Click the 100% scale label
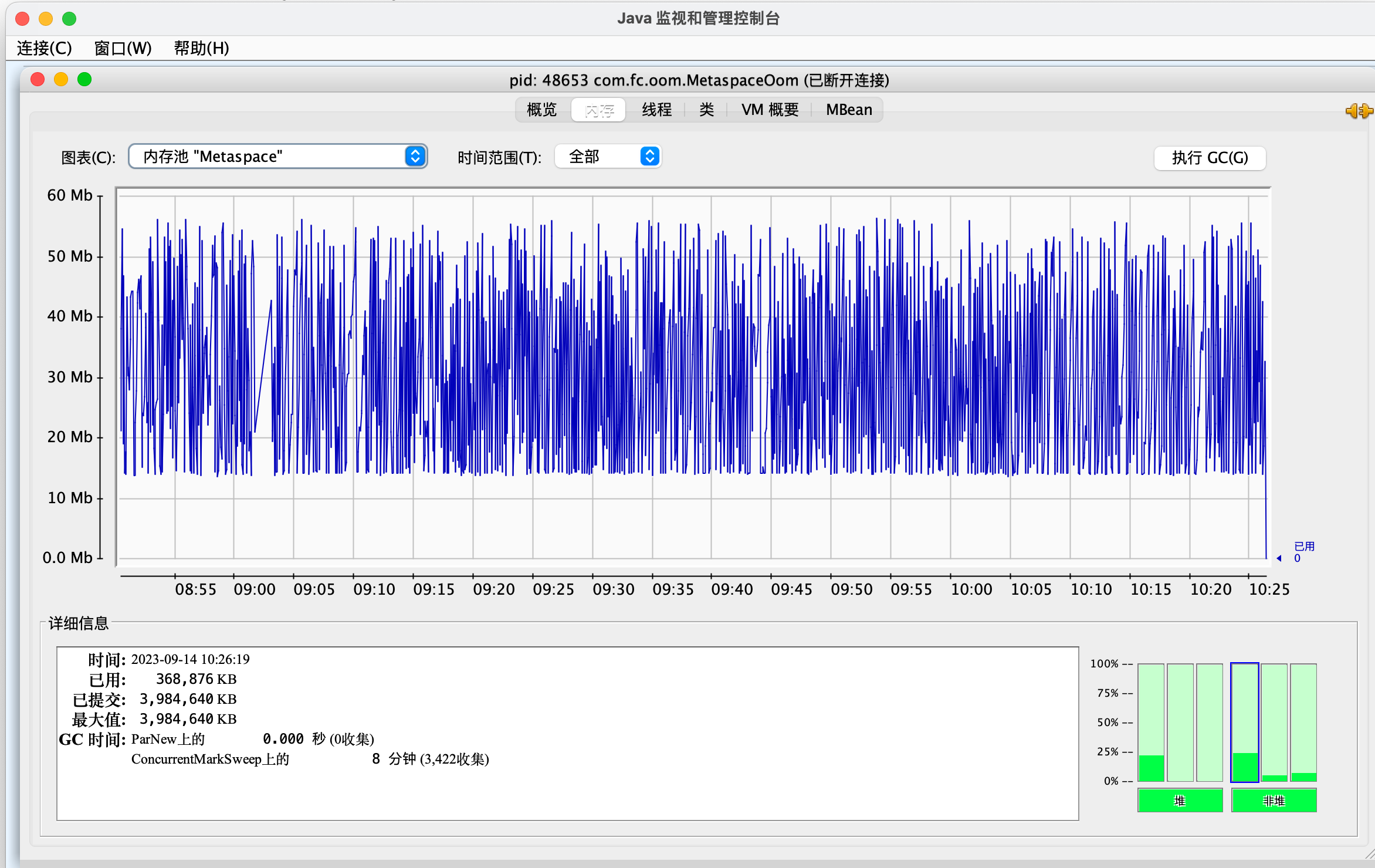Screen dimensions: 1375x868 coord(1105,664)
